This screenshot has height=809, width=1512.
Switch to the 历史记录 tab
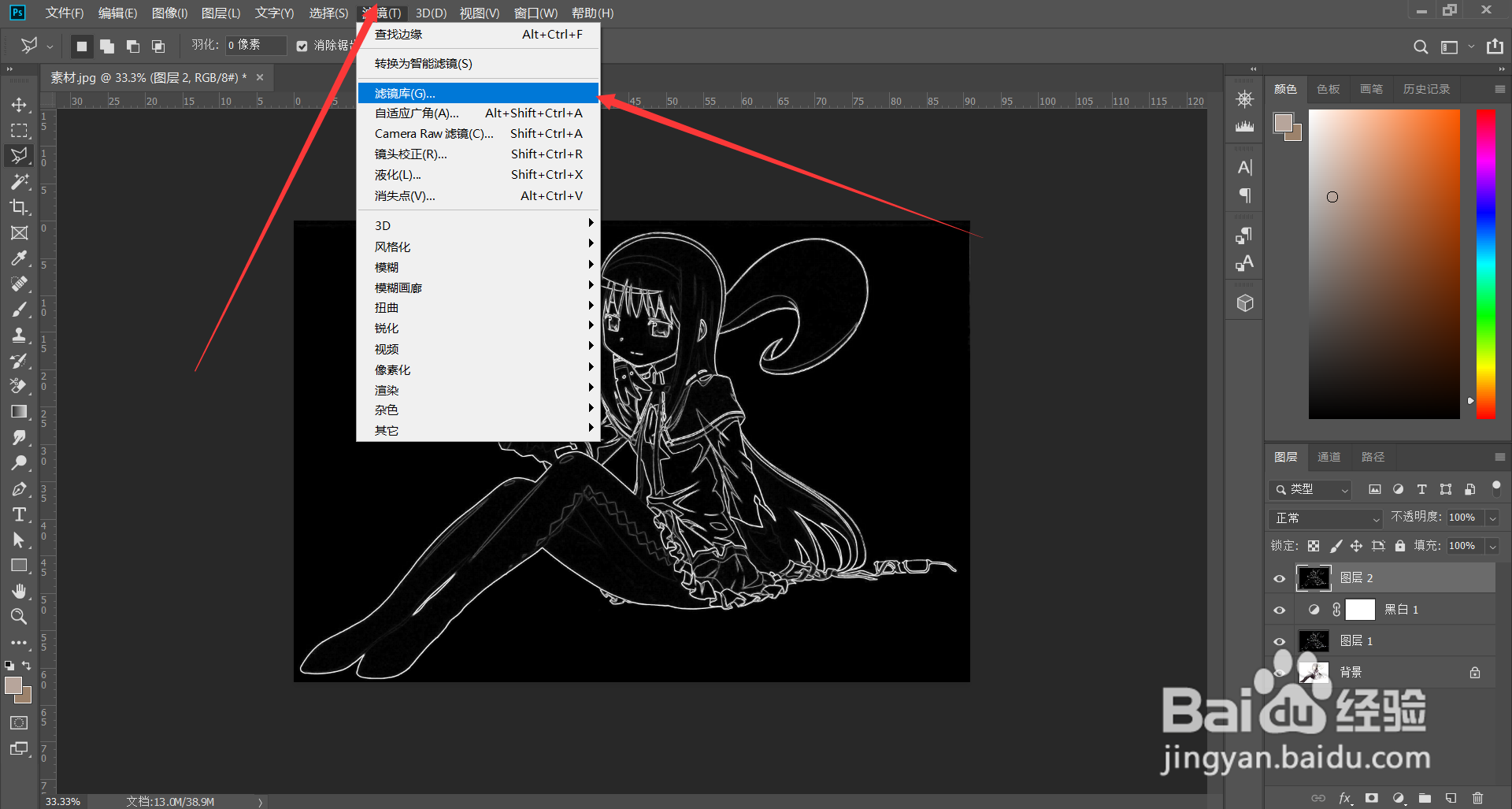(1426, 89)
